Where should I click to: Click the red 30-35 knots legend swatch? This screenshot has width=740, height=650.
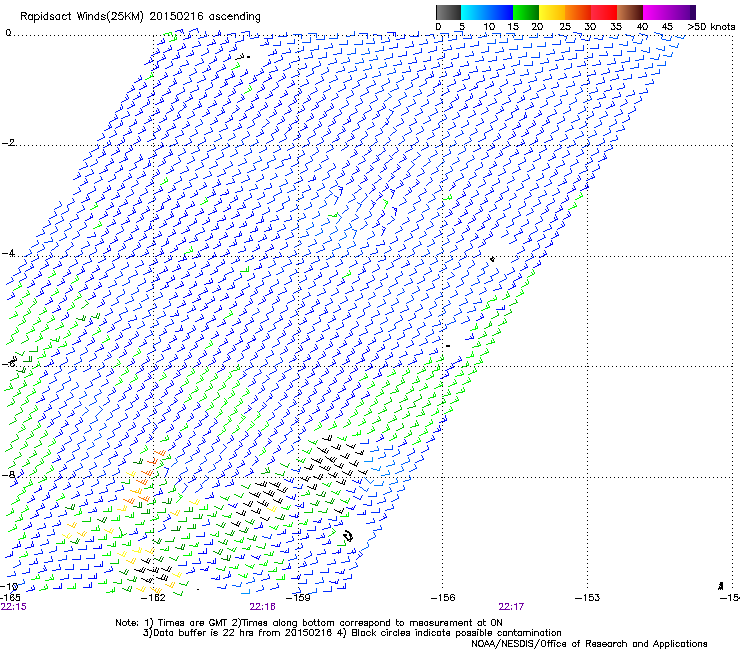[604, 12]
